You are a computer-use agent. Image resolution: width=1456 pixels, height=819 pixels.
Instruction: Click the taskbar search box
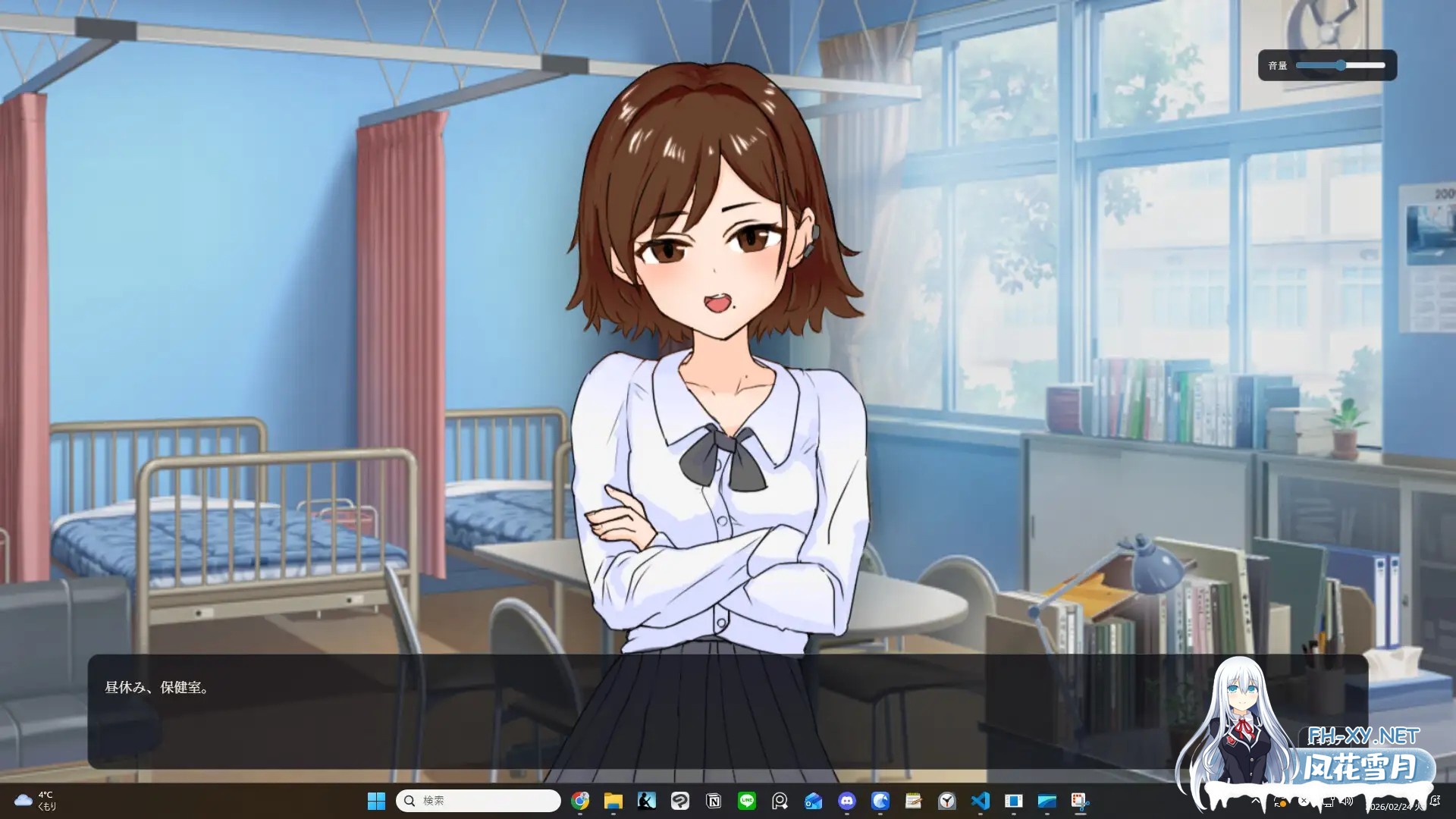click(x=478, y=801)
